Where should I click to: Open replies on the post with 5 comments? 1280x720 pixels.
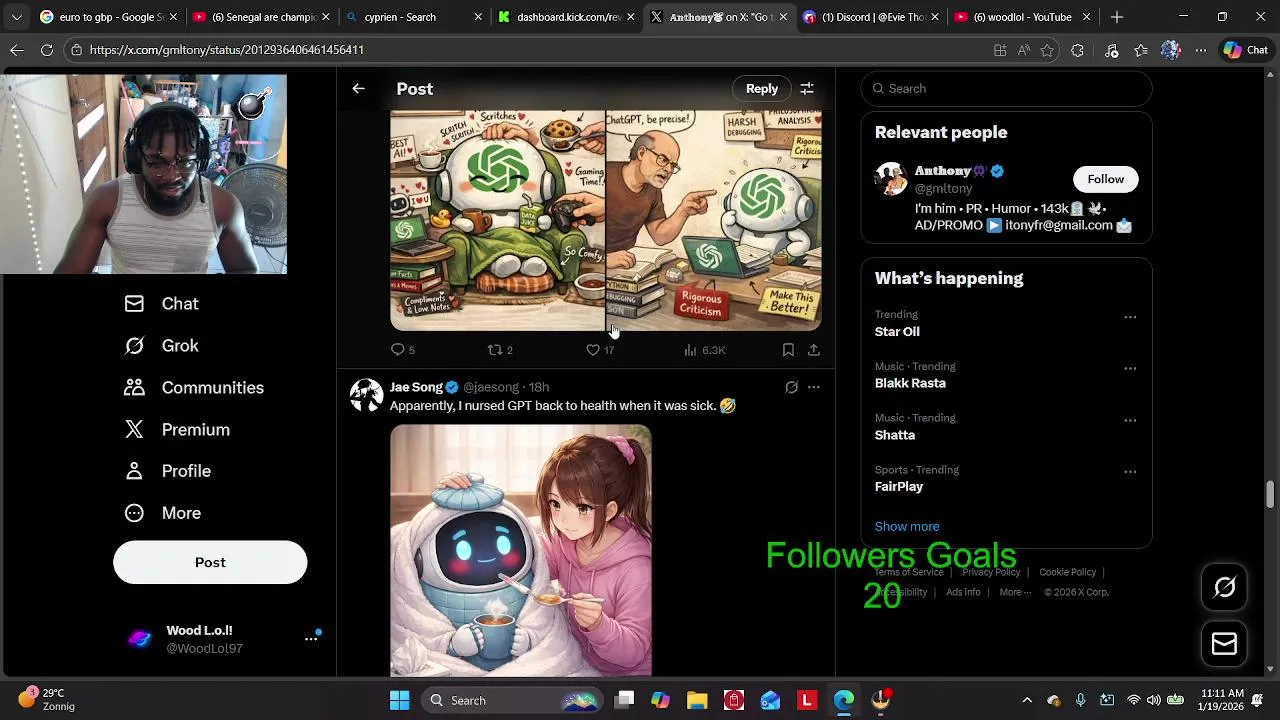point(402,350)
